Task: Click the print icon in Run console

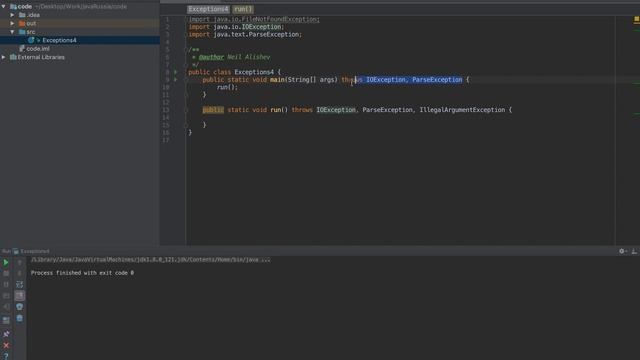Action: click(x=19, y=307)
